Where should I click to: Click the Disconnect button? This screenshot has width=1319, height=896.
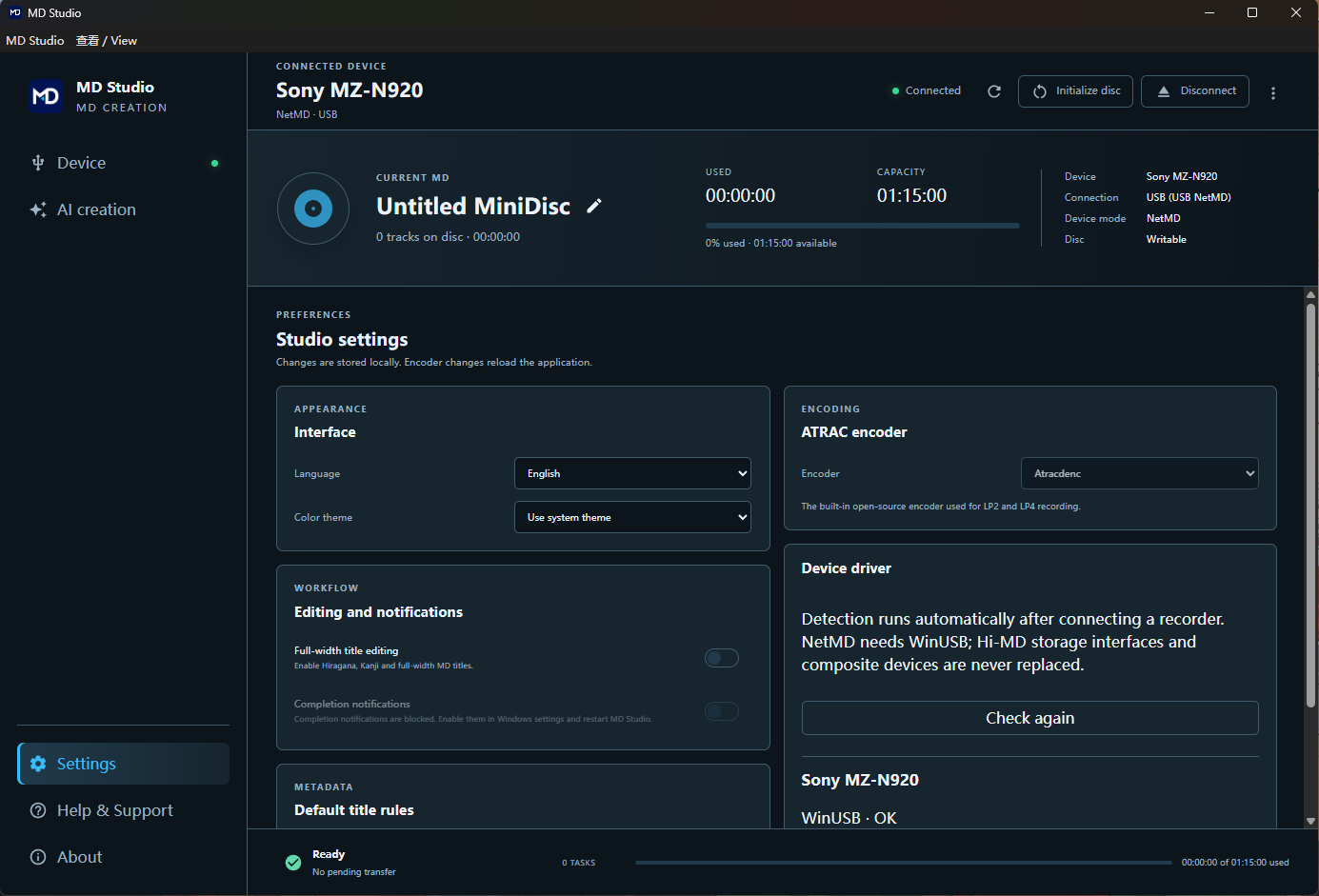(1195, 91)
